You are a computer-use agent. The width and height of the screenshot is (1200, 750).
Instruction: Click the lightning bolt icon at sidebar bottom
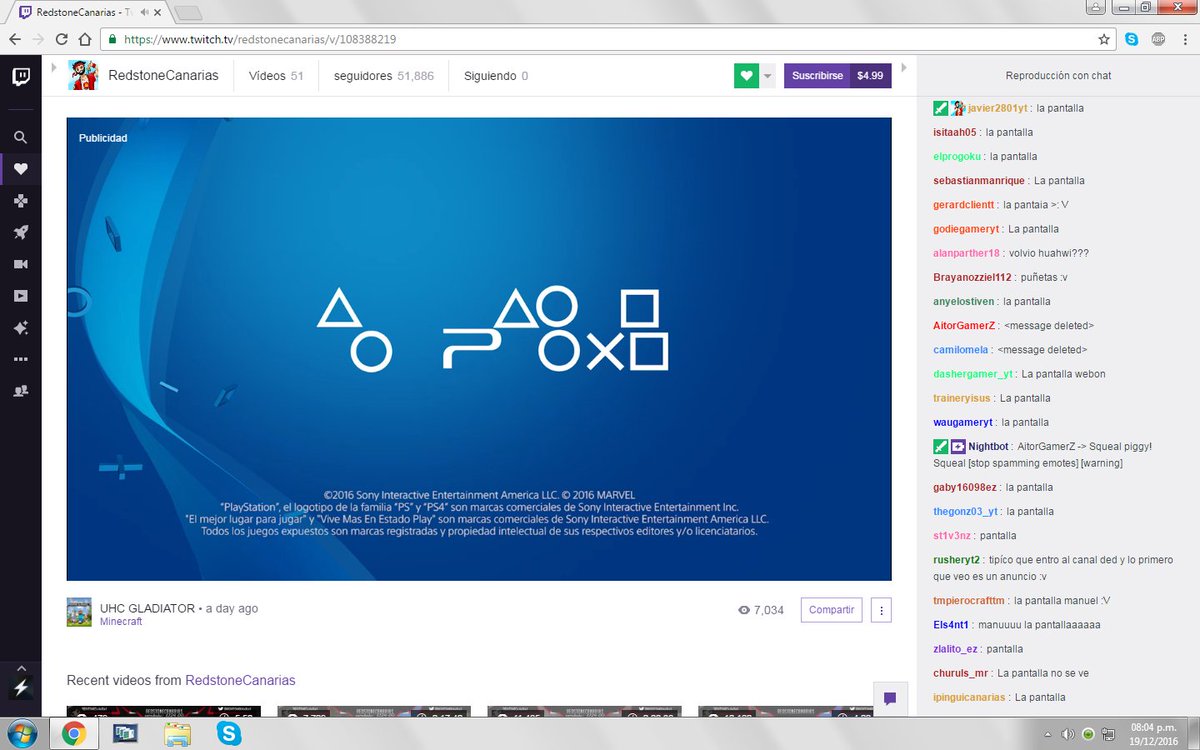click(x=20, y=687)
